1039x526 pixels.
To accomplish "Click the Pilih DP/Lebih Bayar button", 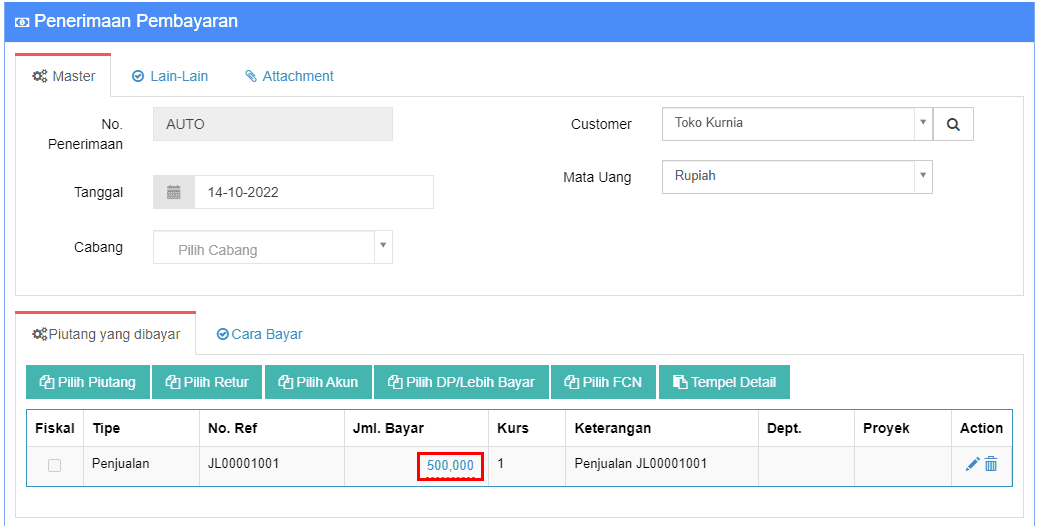I will pyautogui.click(x=461, y=382).
